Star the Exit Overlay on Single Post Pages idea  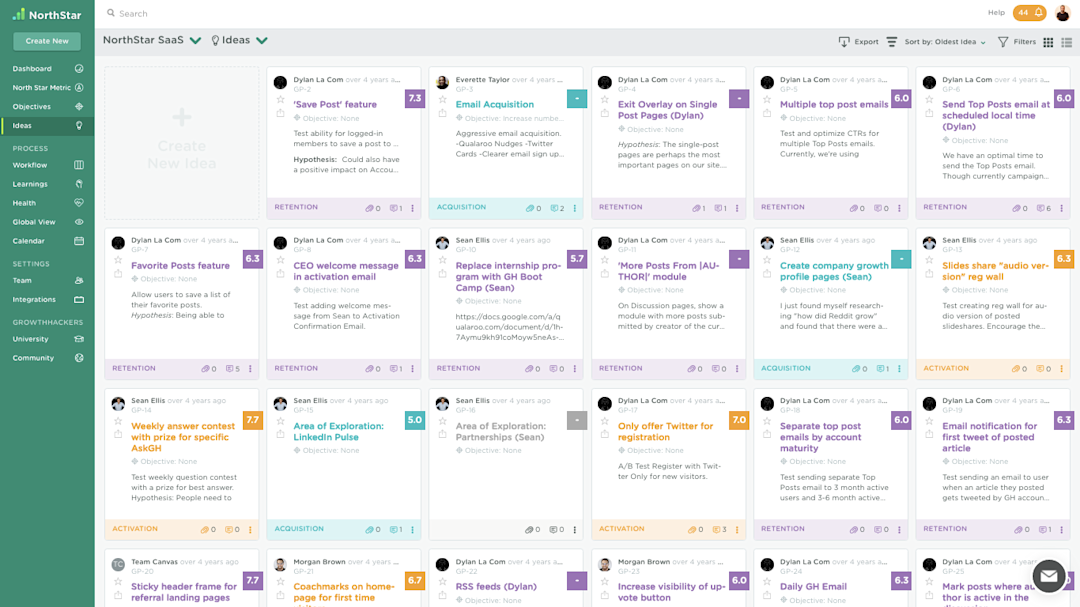[x=605, y=100]
